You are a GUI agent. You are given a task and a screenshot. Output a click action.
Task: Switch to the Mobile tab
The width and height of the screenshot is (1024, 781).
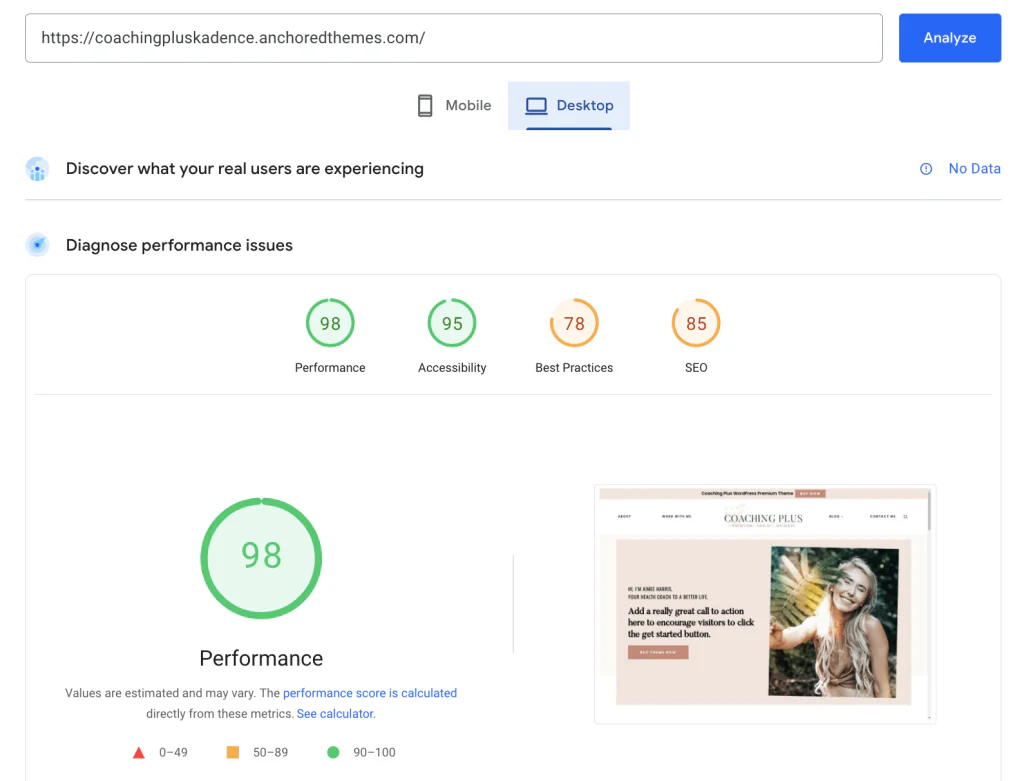[x=454, y=105]
